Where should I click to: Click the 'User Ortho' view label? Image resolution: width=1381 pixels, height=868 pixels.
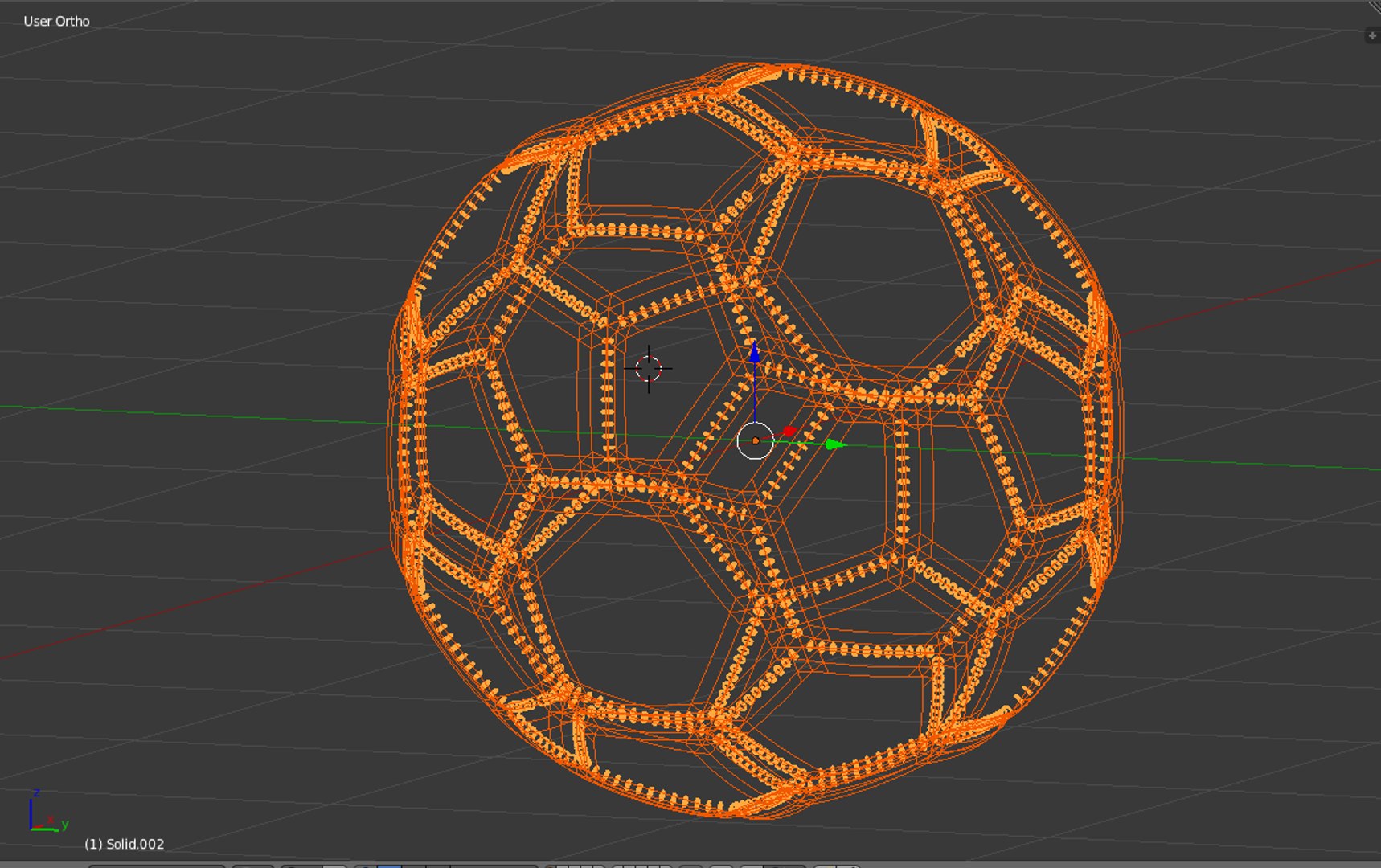pos(56,21)
